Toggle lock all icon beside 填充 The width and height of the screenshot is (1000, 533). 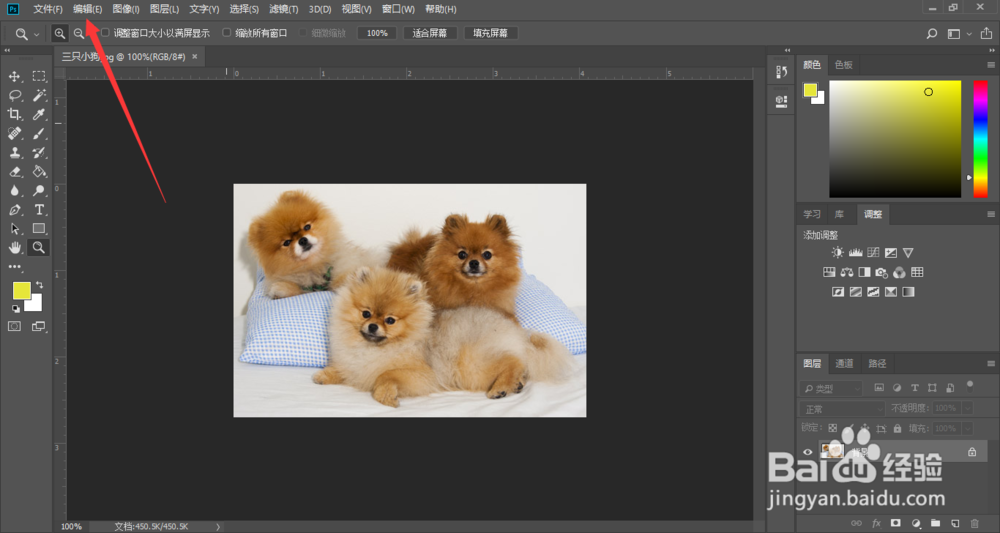coord(897,428)
